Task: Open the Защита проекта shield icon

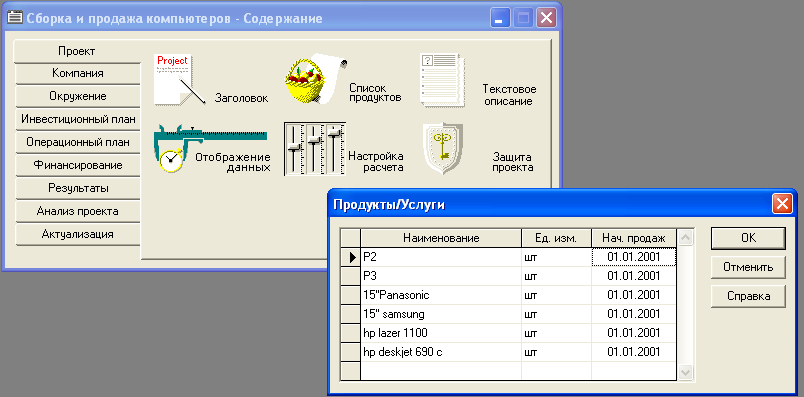Action: click(x=443, y=149)
